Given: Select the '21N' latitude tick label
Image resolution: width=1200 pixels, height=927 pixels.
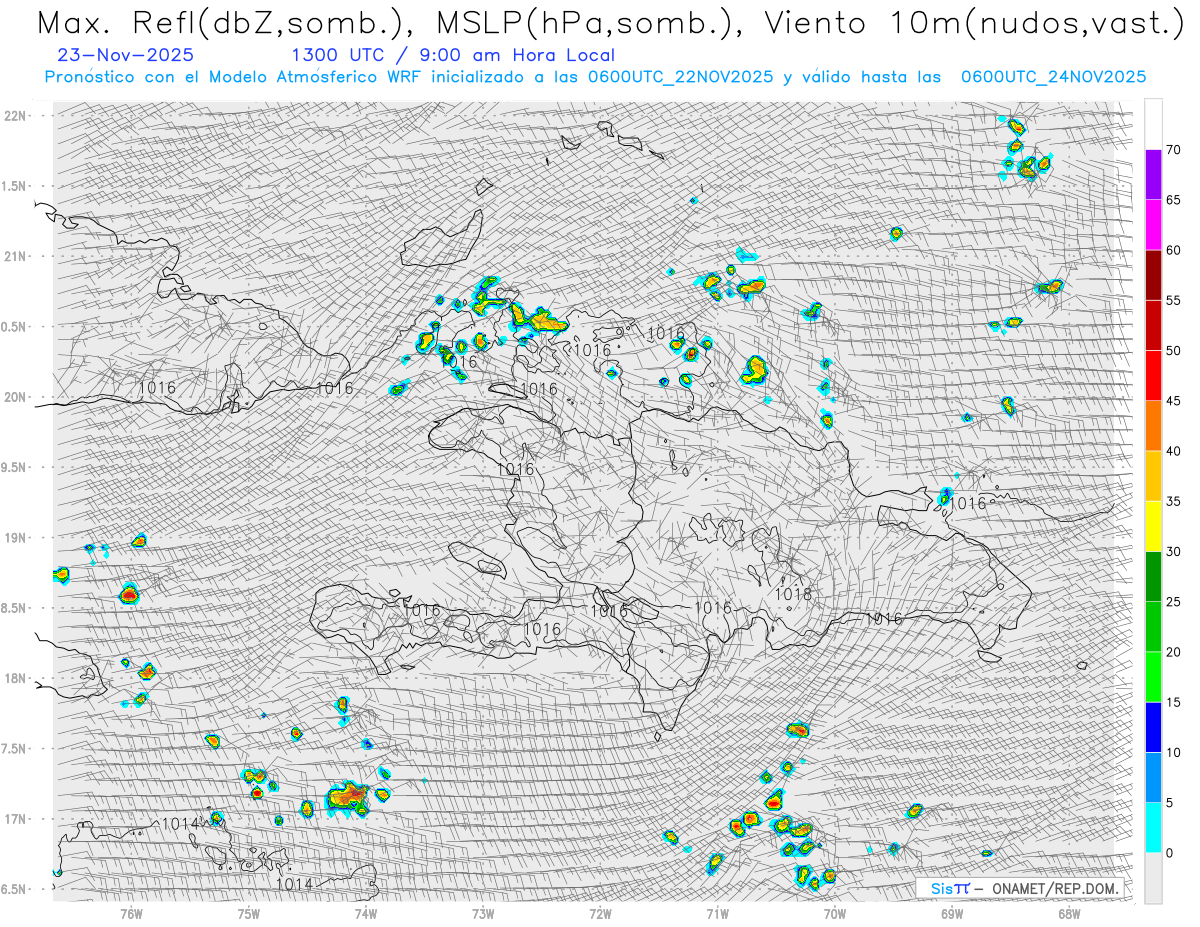Looking at the screenshot, I should [16, 256].
